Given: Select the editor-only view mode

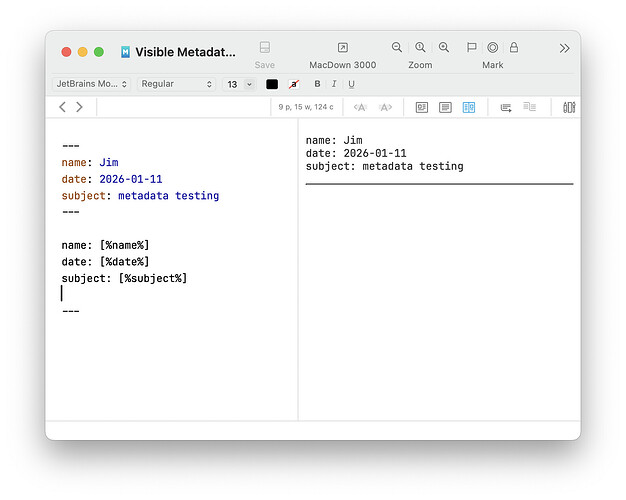Looking at the screenshot, I should (x=446, y=107).
